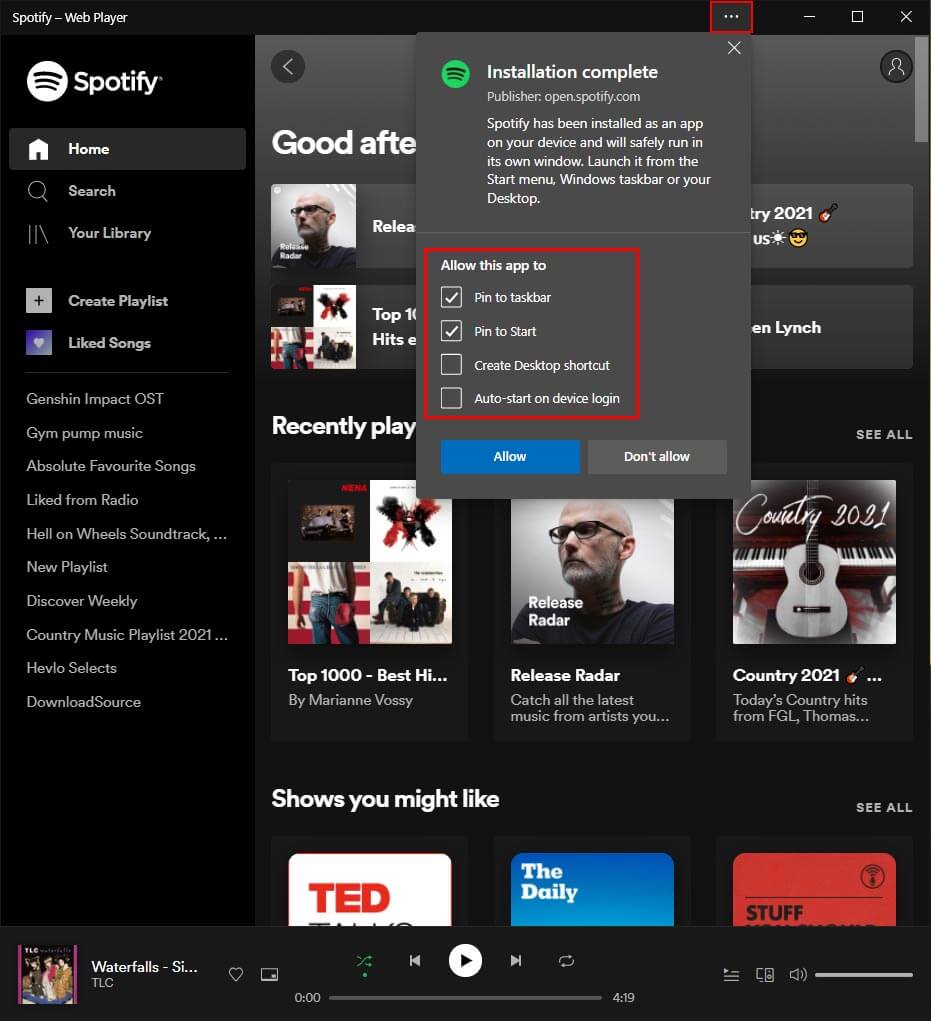
Task: Open the Genshin Impact OST playlist
Action: pyautogui.click(x=95, y=399)
